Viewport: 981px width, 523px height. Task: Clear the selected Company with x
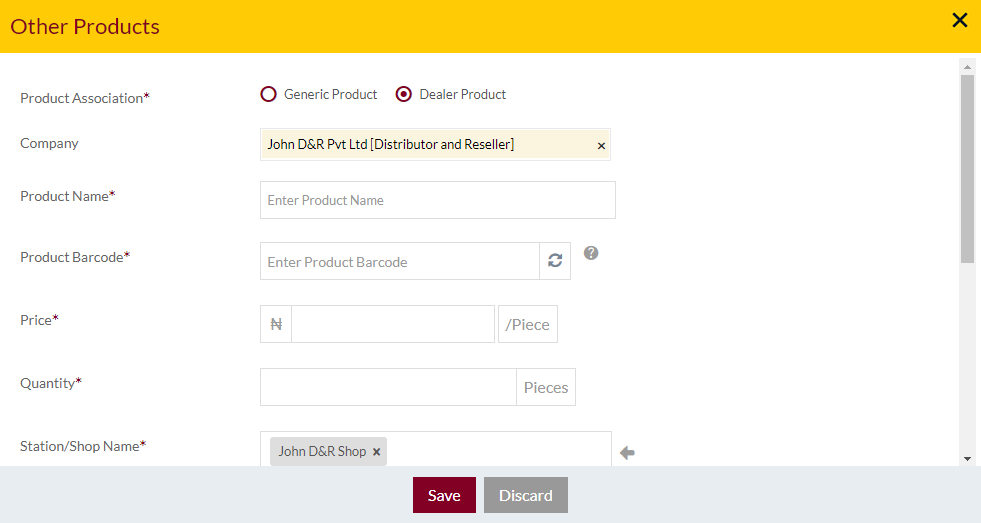point(601,146)
